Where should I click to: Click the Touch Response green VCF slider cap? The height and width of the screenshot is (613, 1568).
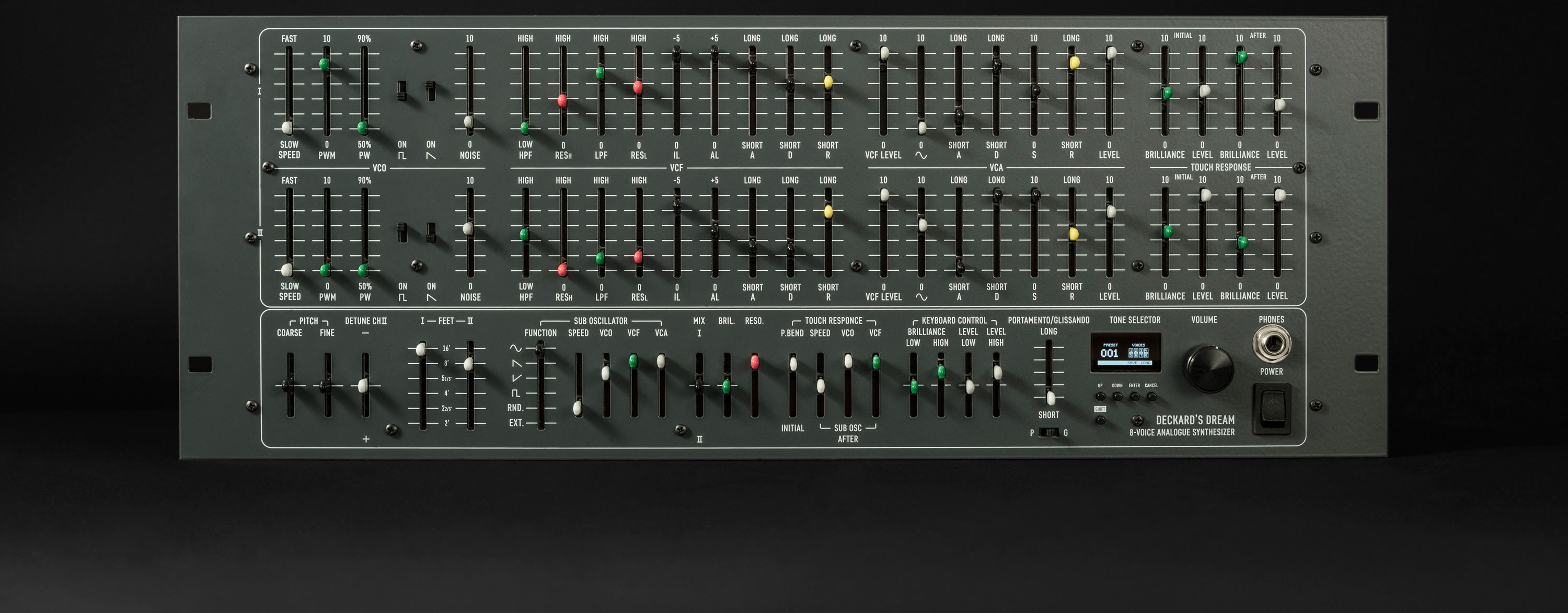877,362
